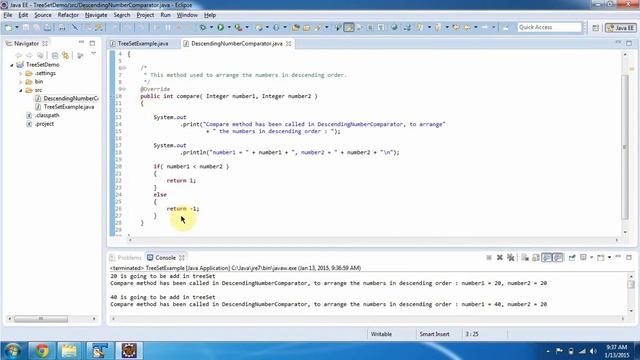Open Google Chrome from the taskbar

(x=42, y=351)
